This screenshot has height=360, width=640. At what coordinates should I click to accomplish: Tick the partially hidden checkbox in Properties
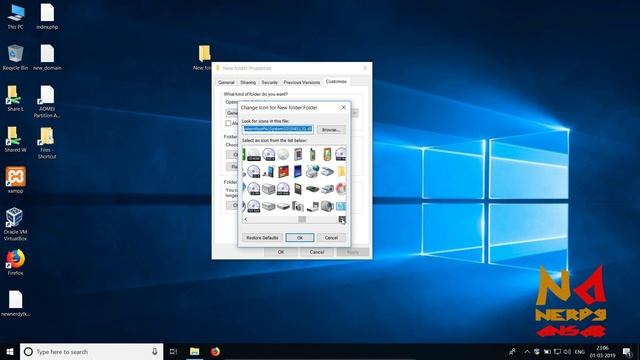click(x=228, y=123)
